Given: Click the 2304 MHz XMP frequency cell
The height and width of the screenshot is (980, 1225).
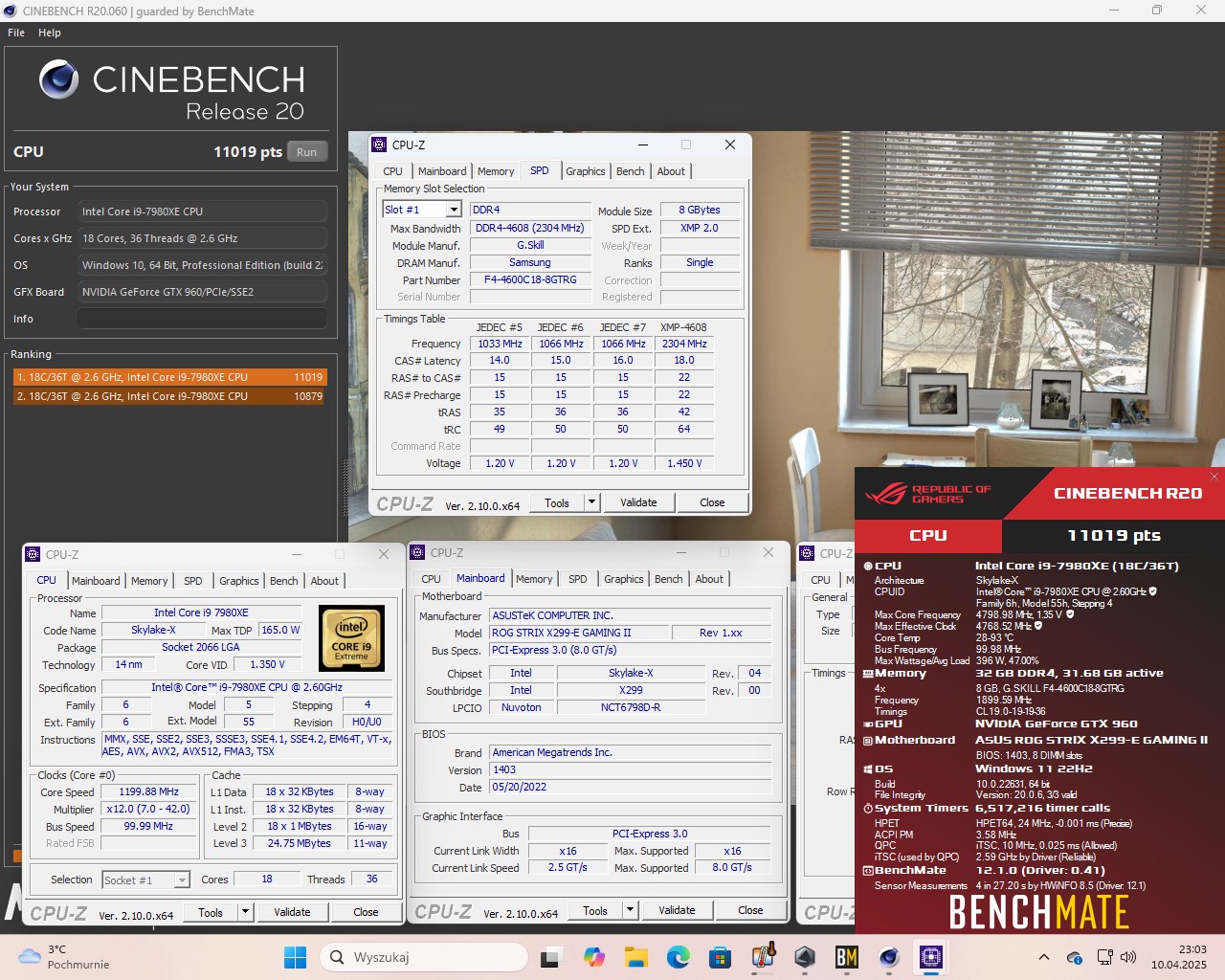Looking at the screenshot, I should [684, 344].
